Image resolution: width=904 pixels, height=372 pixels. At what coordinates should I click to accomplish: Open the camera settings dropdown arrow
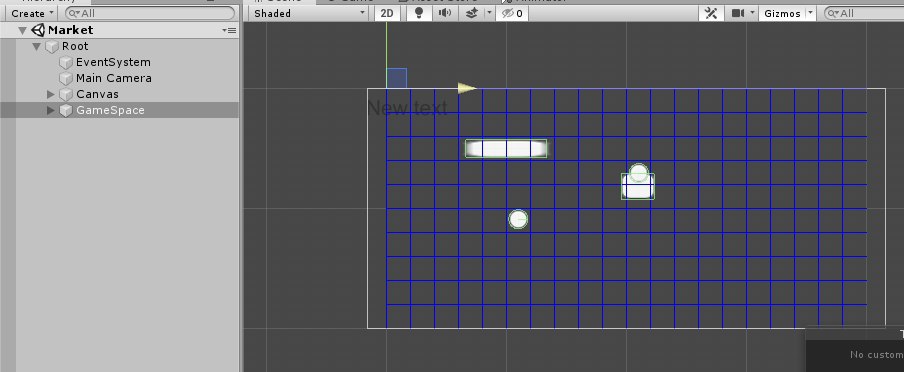[x=753, y=13]
